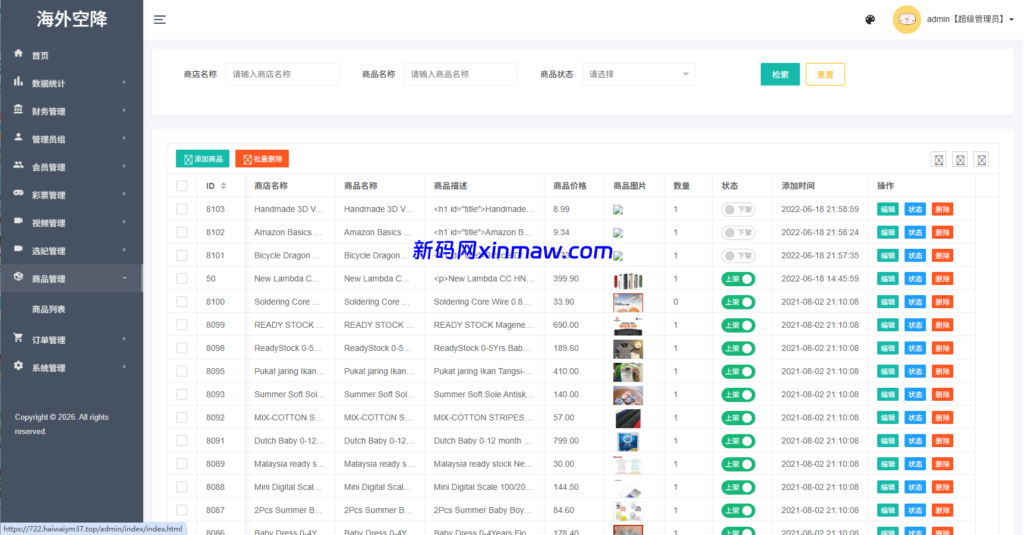Click the home icon beside 首页
This screenshot has width=1024, height=535.
(x=18, y=54)
